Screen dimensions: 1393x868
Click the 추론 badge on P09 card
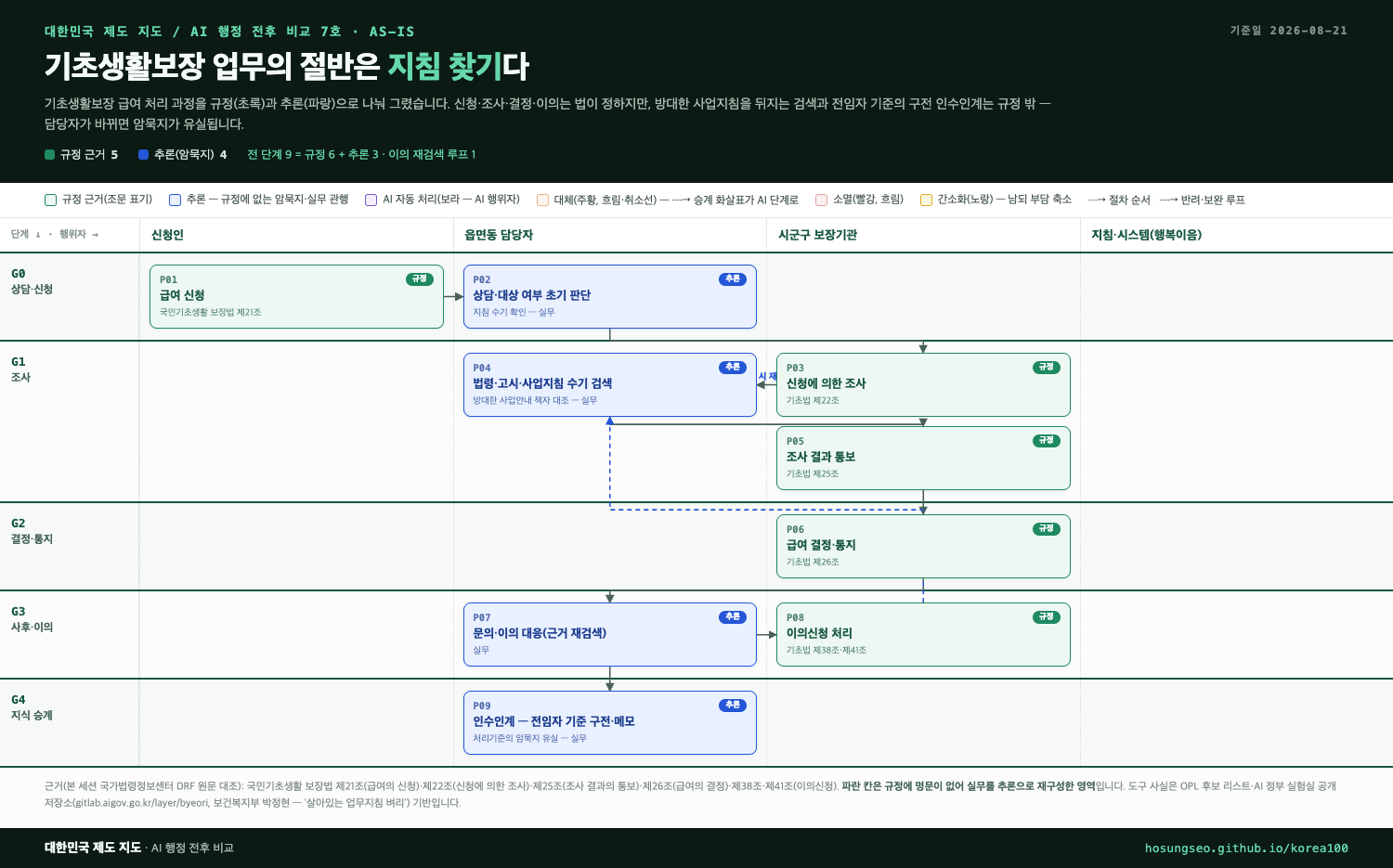pyautogui.click(x=733, y=705)
